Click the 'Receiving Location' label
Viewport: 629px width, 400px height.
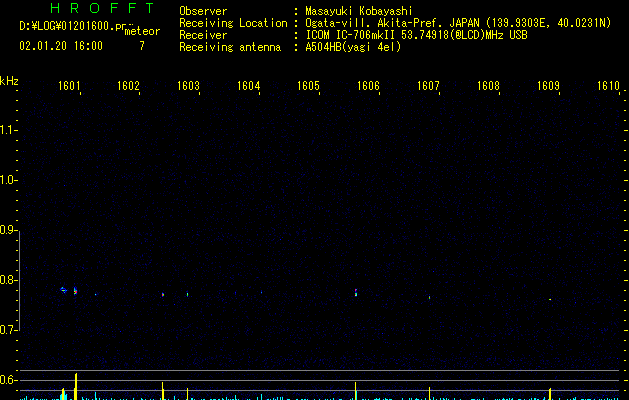[233, 23]
